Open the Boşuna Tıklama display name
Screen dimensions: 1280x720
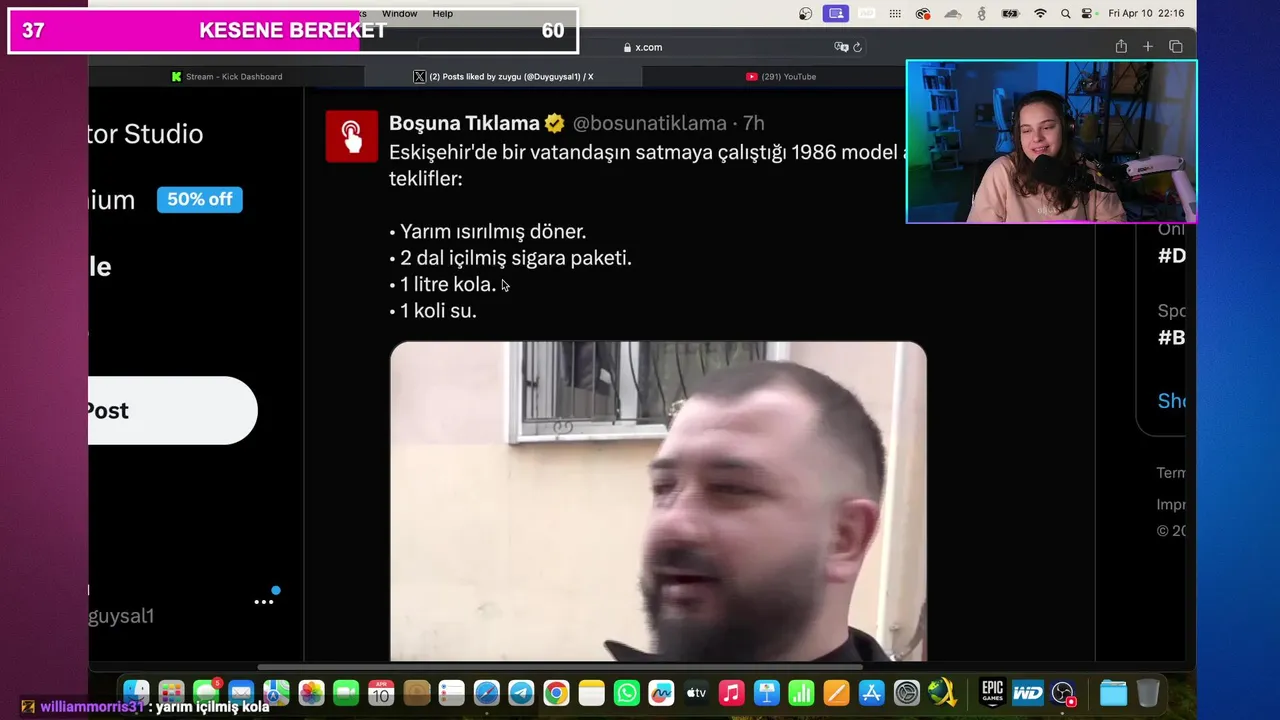click(x=464, y=123)
